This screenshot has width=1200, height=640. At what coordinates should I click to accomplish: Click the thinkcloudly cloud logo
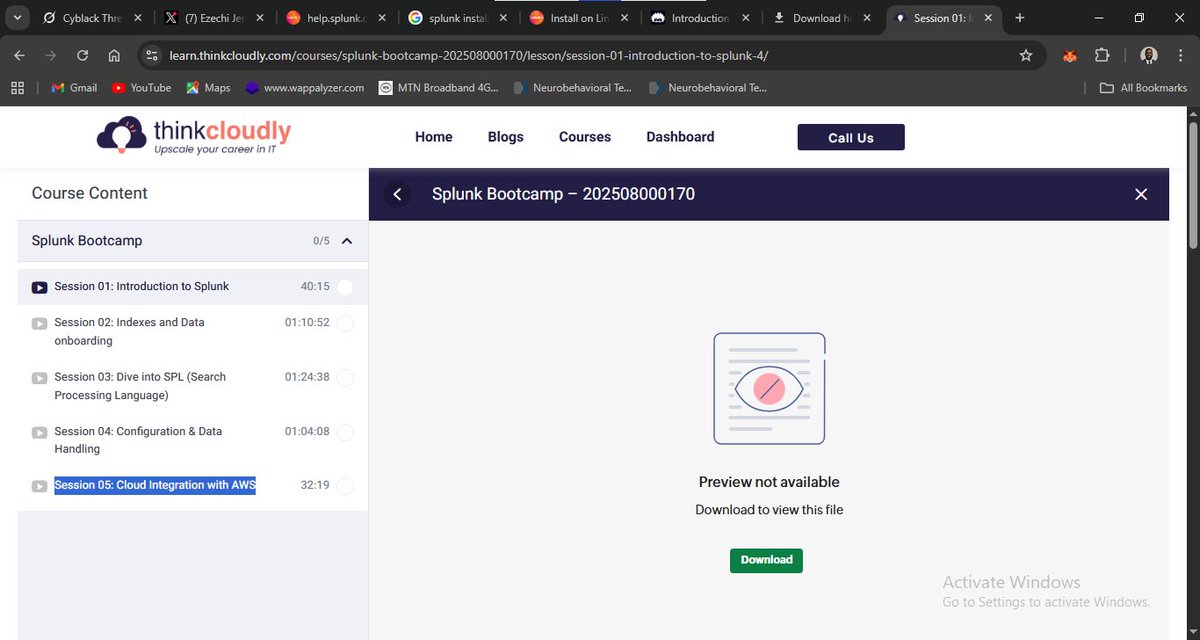coord(120,133)
